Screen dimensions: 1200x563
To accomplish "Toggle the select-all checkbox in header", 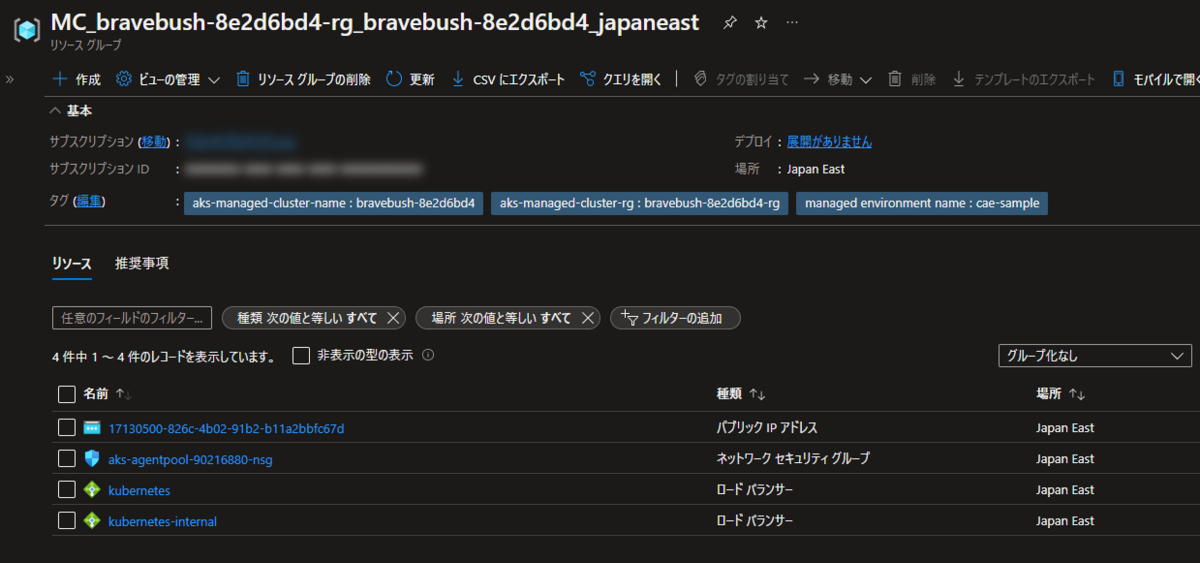I will pyautogui.click(x=67, y=394).
